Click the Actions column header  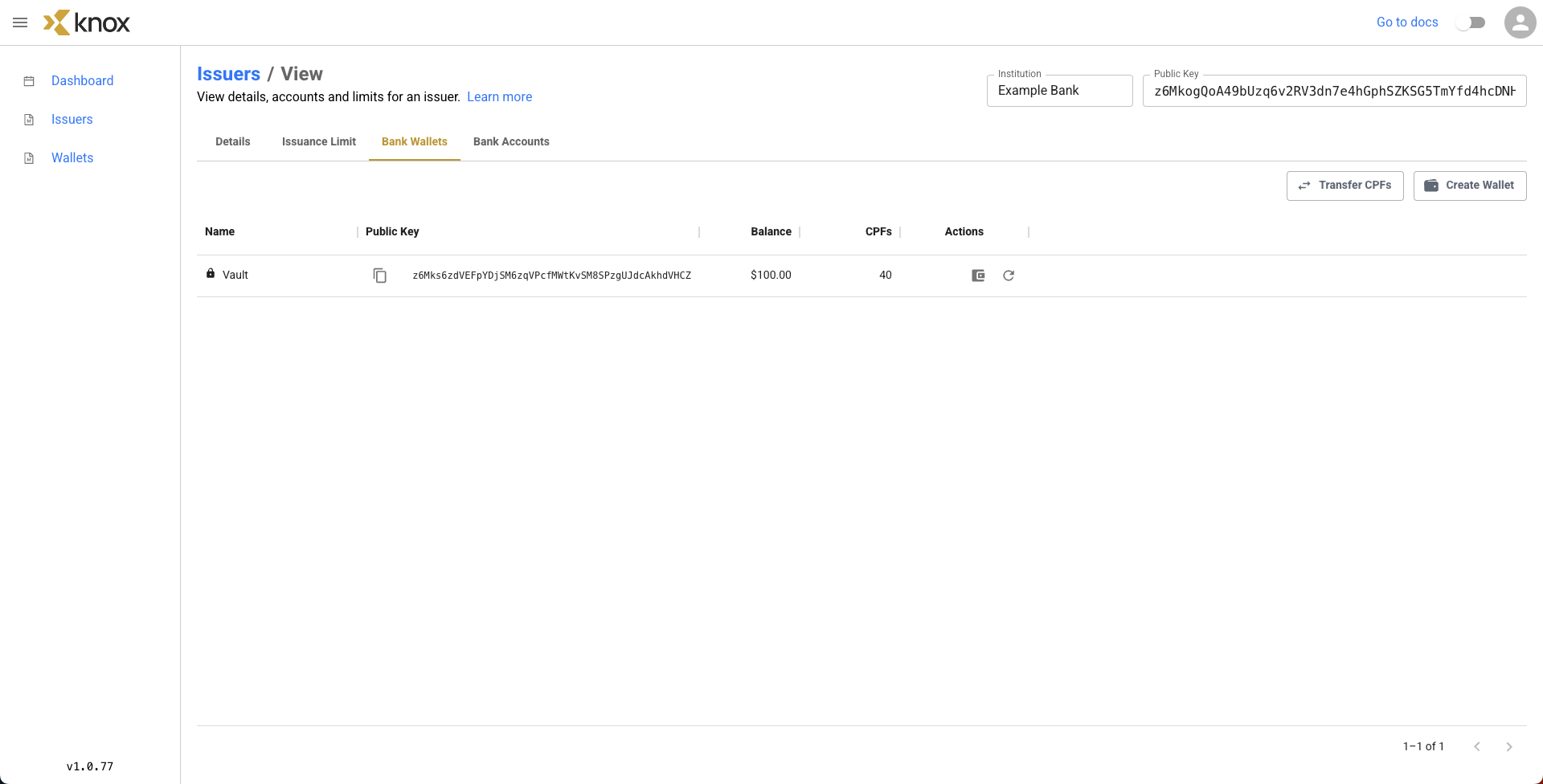click(964, 231)
